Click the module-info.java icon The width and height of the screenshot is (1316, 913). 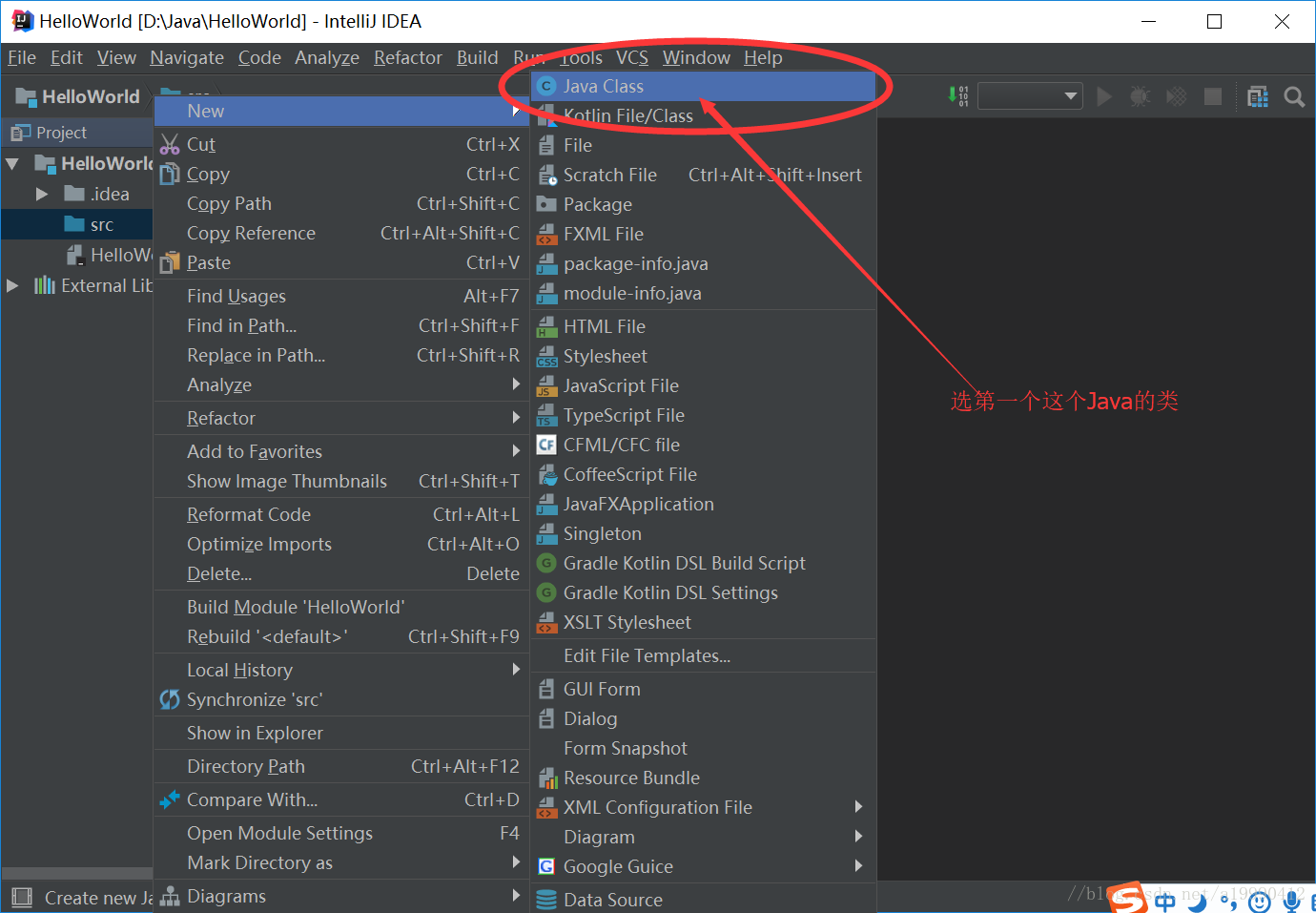point(546,293)
